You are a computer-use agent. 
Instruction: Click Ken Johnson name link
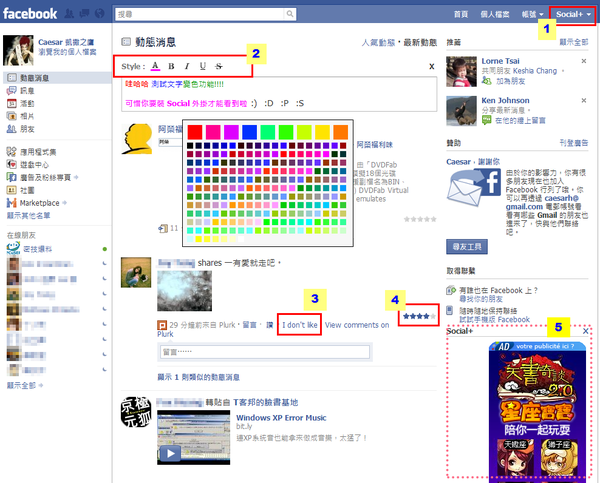click(x=505, y=100)
